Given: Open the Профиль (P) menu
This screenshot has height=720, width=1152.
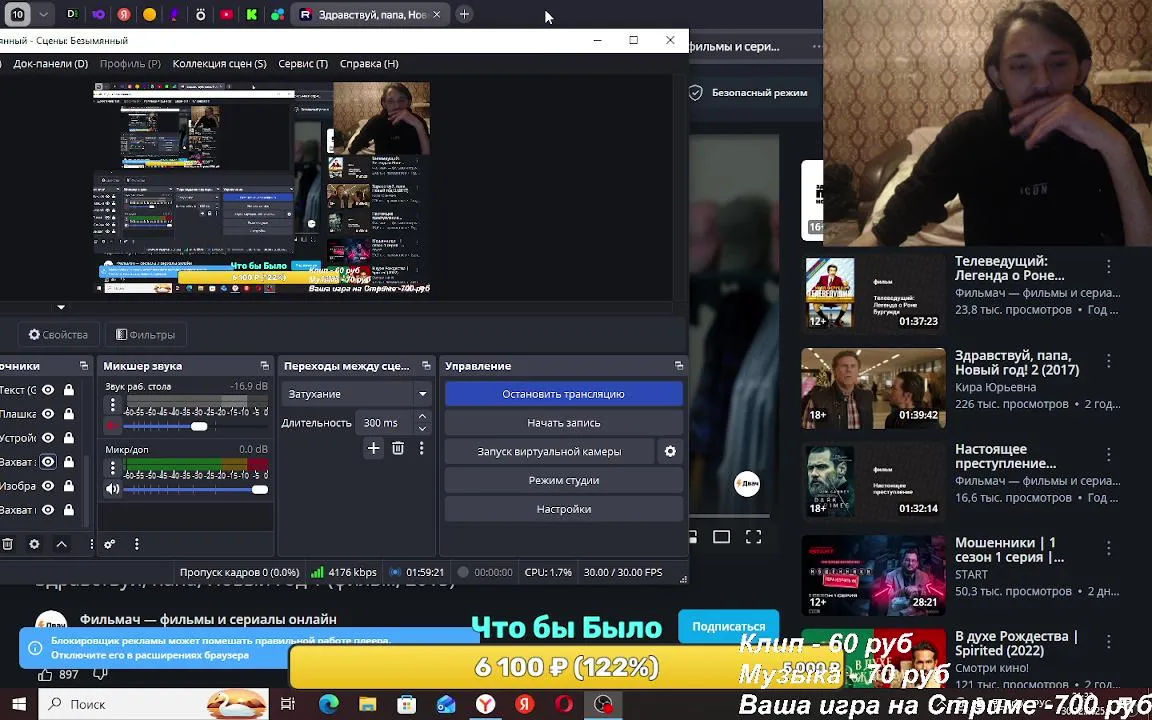Looking at the screenshot, I should click(x=130, y=64).
